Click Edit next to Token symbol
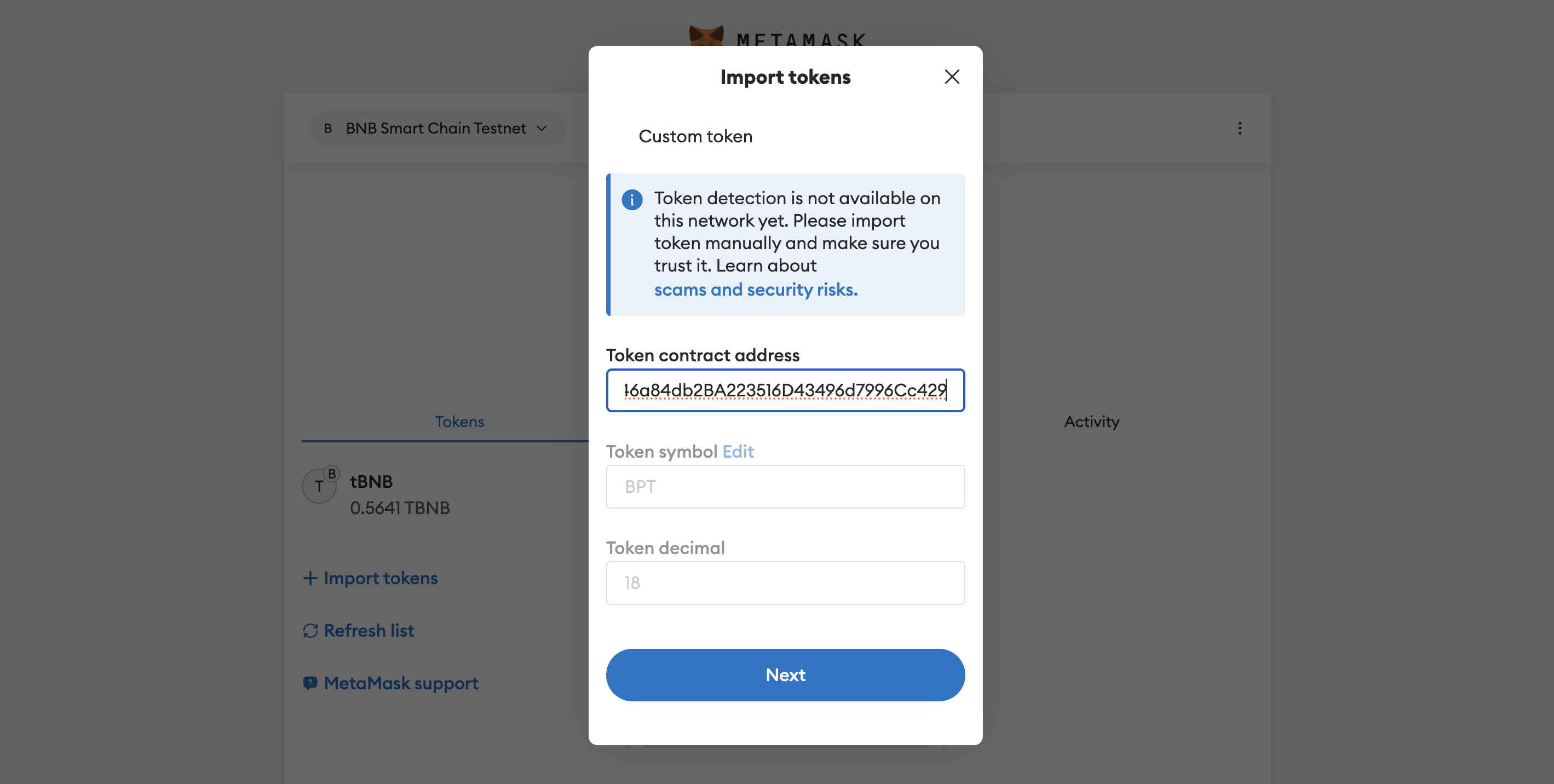This screenshot has width=1554, height=784. click(738, 451)
